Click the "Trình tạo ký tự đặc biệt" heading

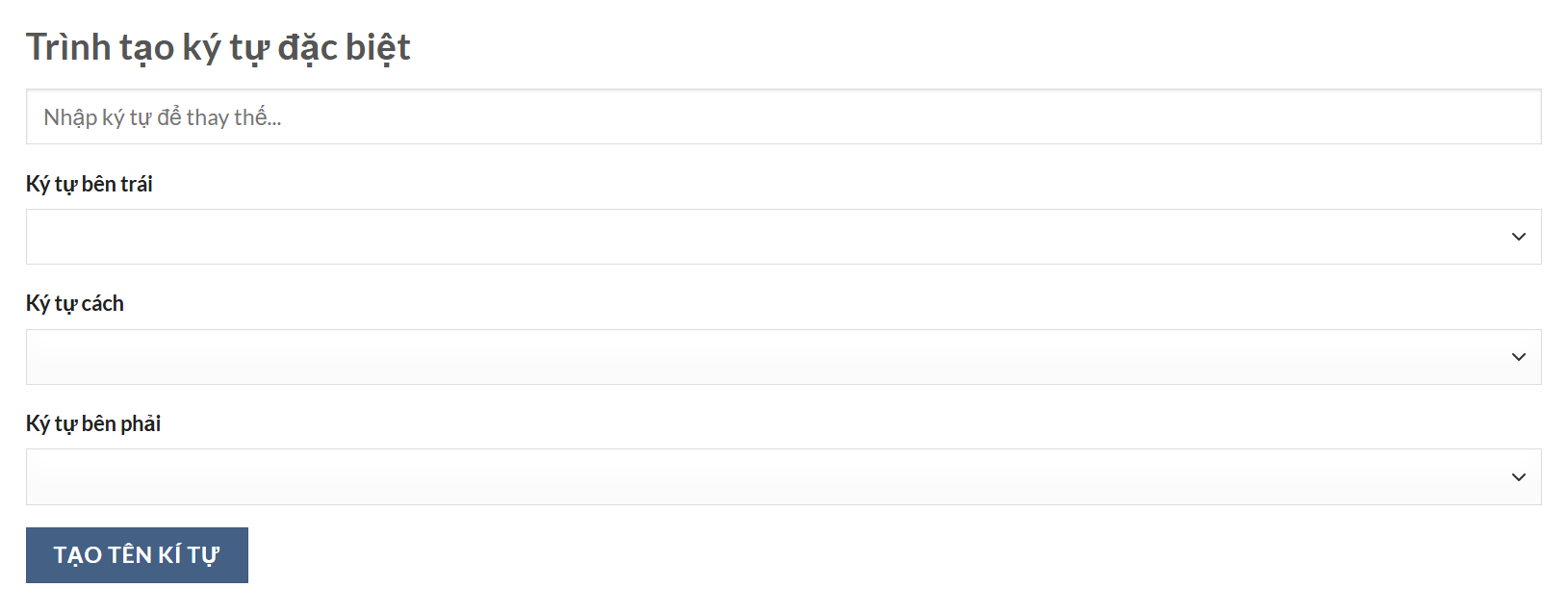click(218, 47)
